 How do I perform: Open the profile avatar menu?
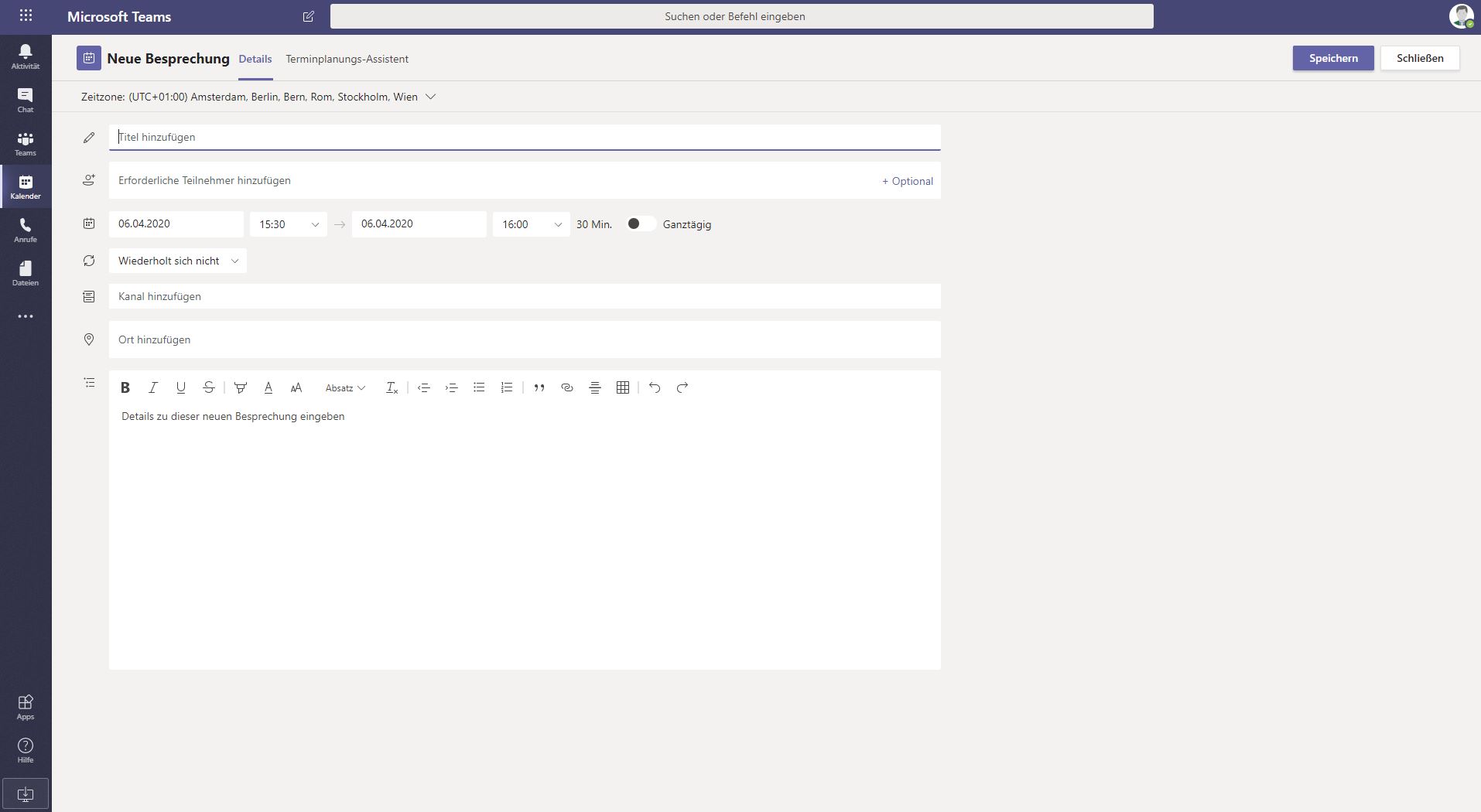(1461, 16)
